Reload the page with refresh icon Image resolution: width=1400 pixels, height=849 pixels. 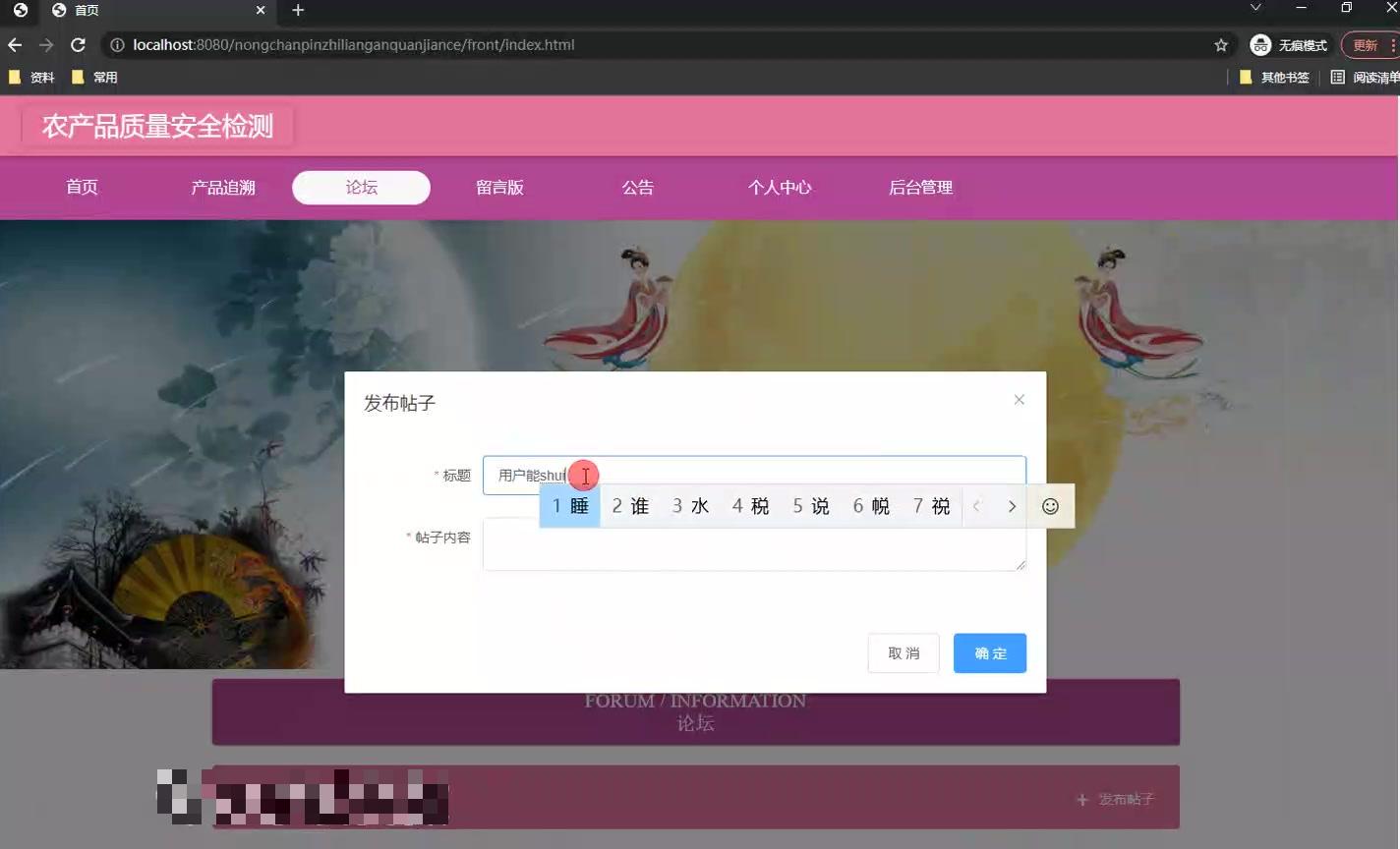click(x=78, y=45)
